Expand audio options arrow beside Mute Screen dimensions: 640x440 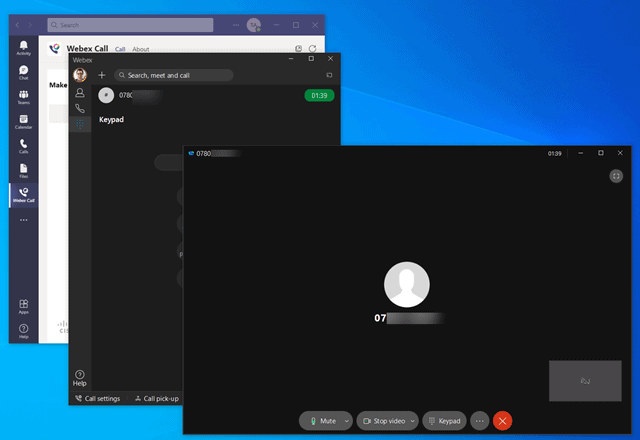pyautogui.click(x=347, y=421)
